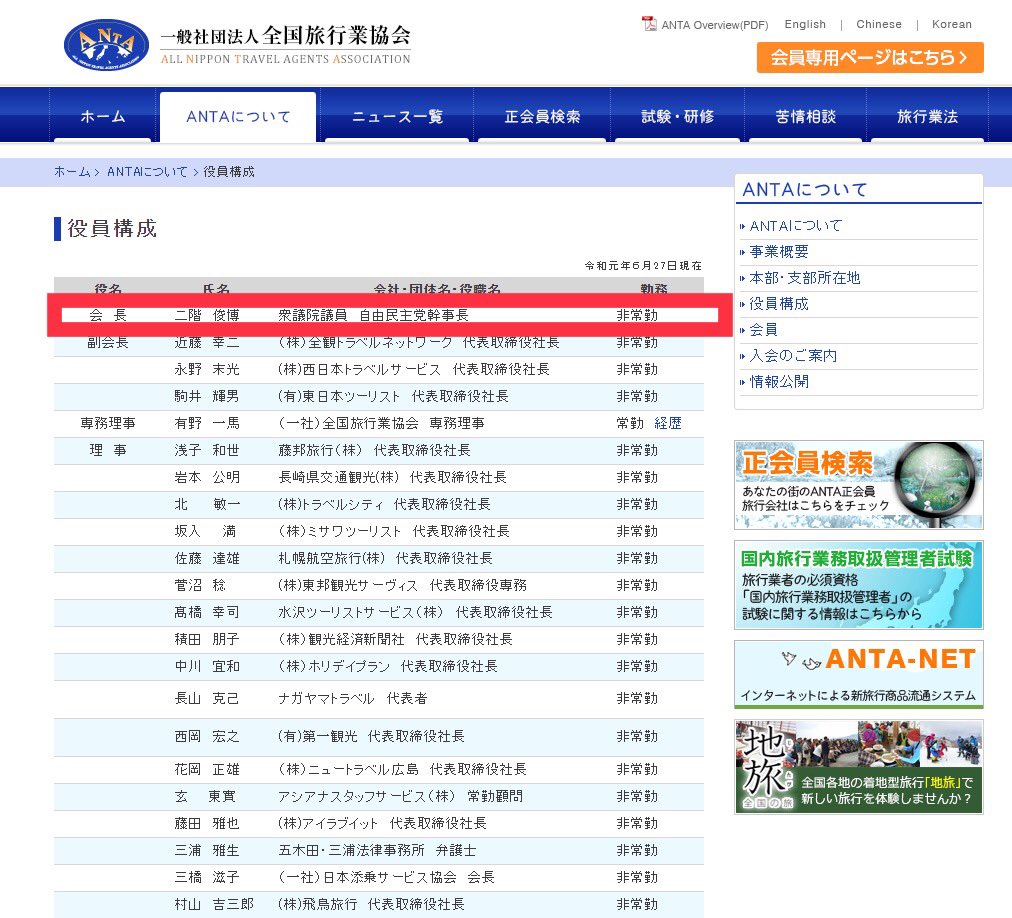Open the ANTA Overview PDF icon
Viewport: 1012px width, 918px height.
click(x=649, y=24)
